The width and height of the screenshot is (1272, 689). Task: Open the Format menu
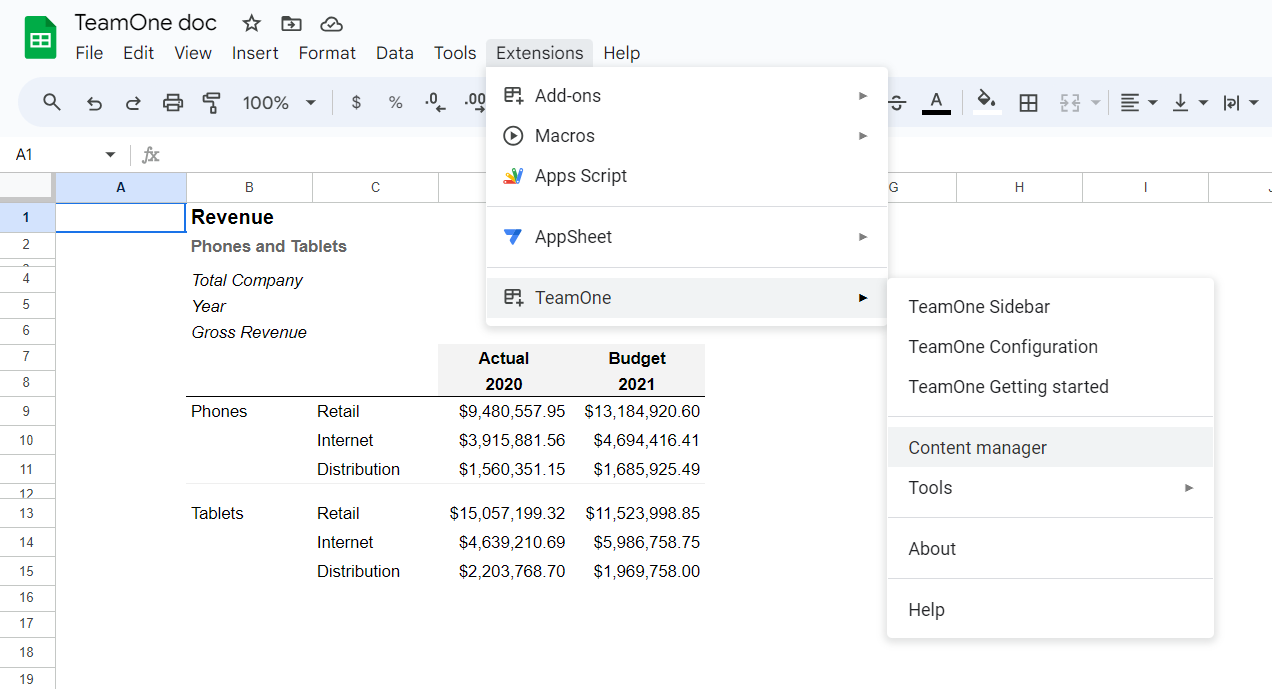pos(327,53)
